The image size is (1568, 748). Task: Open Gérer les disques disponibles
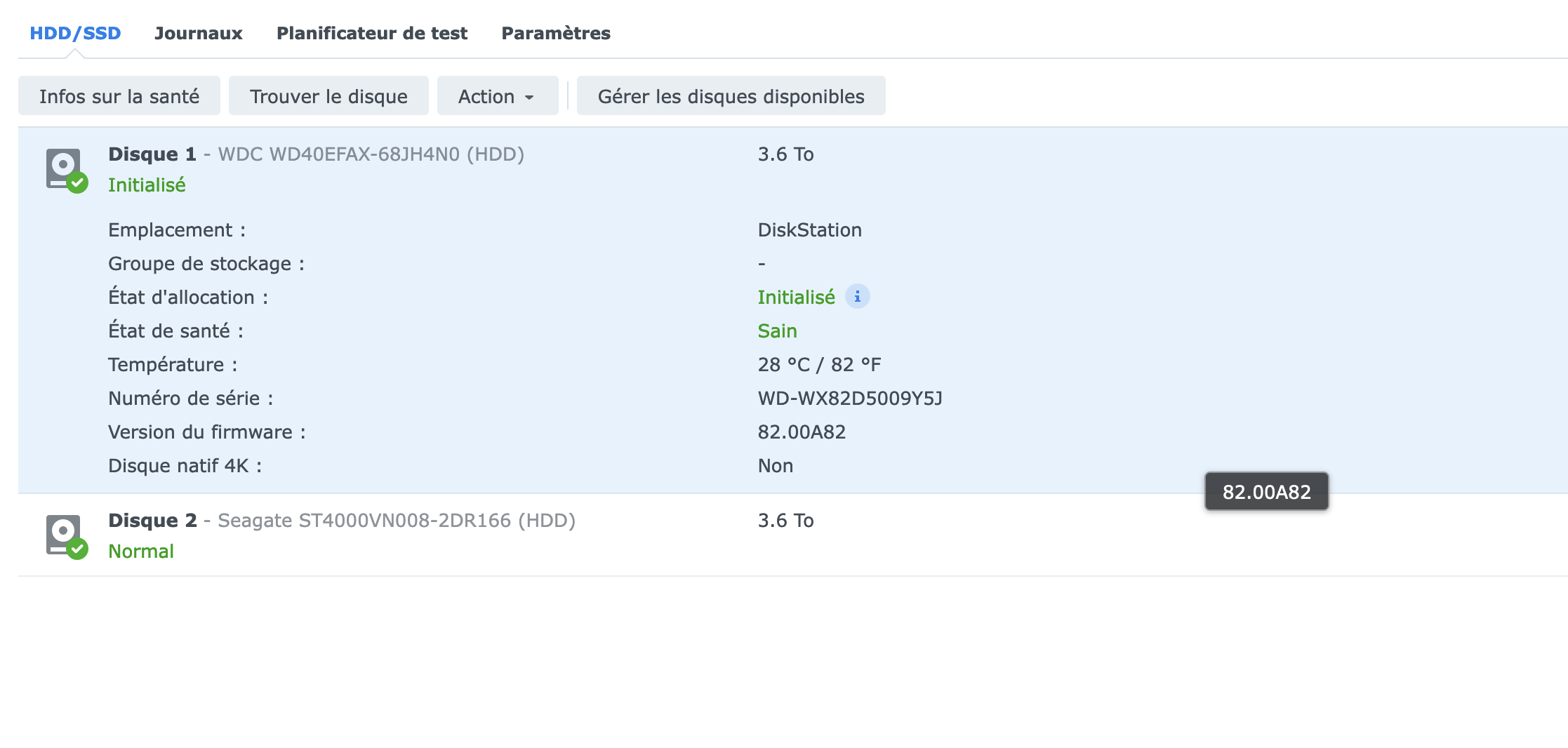pyautogui.click(x=731, y=96)
